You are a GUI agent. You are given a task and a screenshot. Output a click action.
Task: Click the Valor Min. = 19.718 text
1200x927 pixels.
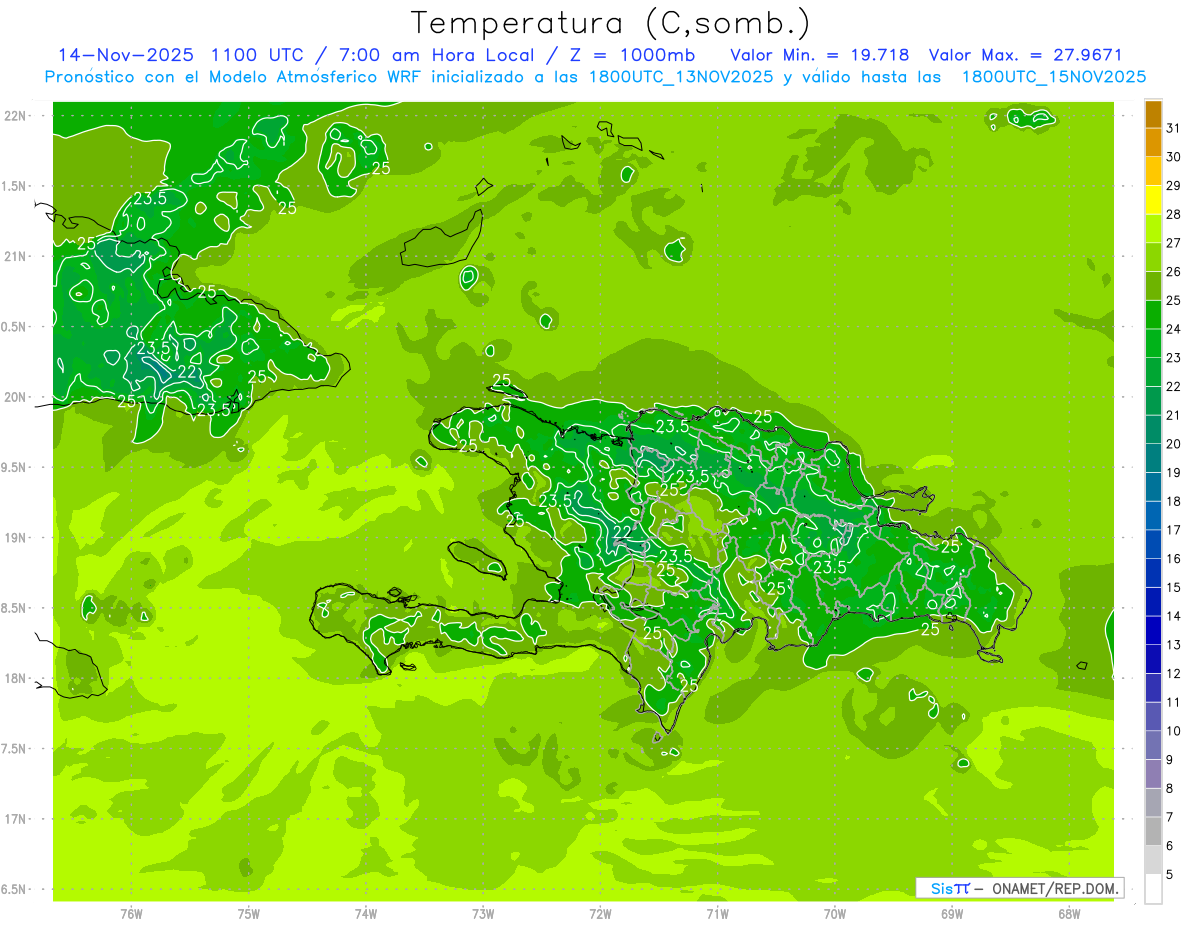coord(820,55)
